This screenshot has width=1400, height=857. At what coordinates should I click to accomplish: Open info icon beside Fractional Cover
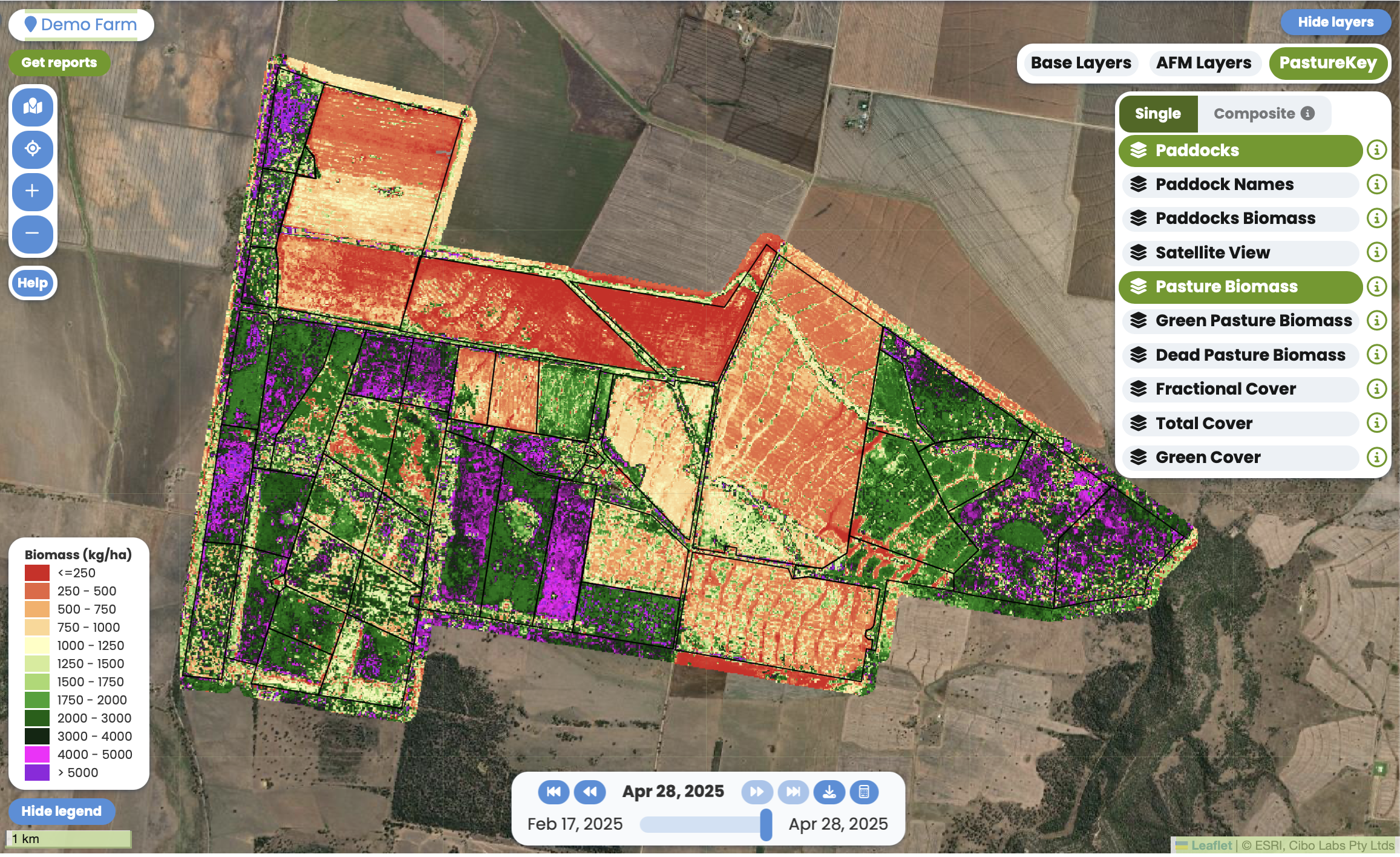1376,389
